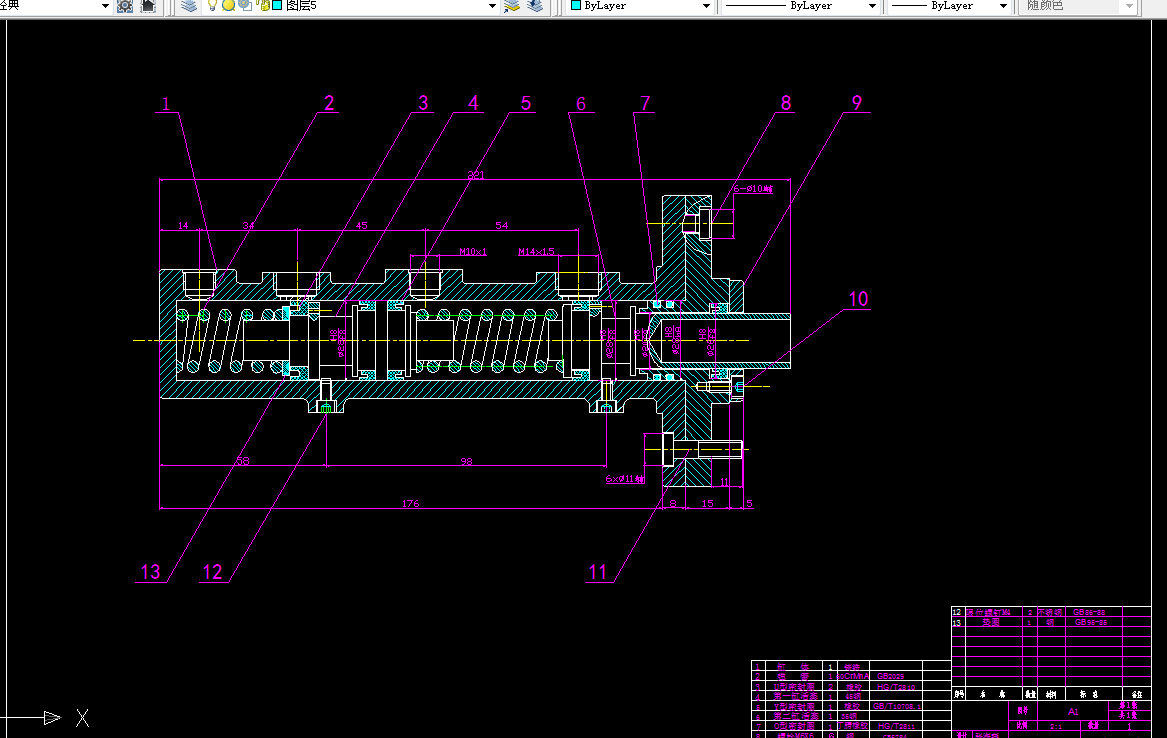Select the 45 dimension text
This screenshot has width=1167, height=738.
[x=361, y=225]
